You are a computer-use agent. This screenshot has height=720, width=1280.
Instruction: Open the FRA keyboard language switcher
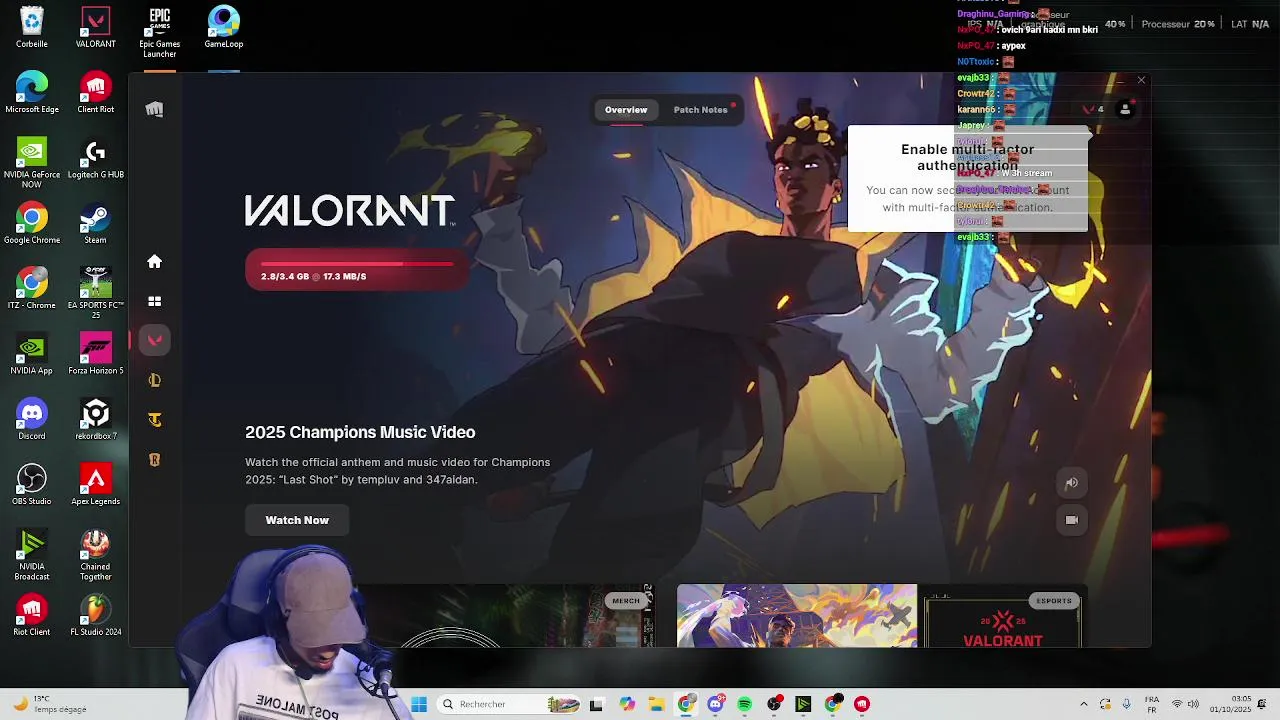(x=1152, y=704)
